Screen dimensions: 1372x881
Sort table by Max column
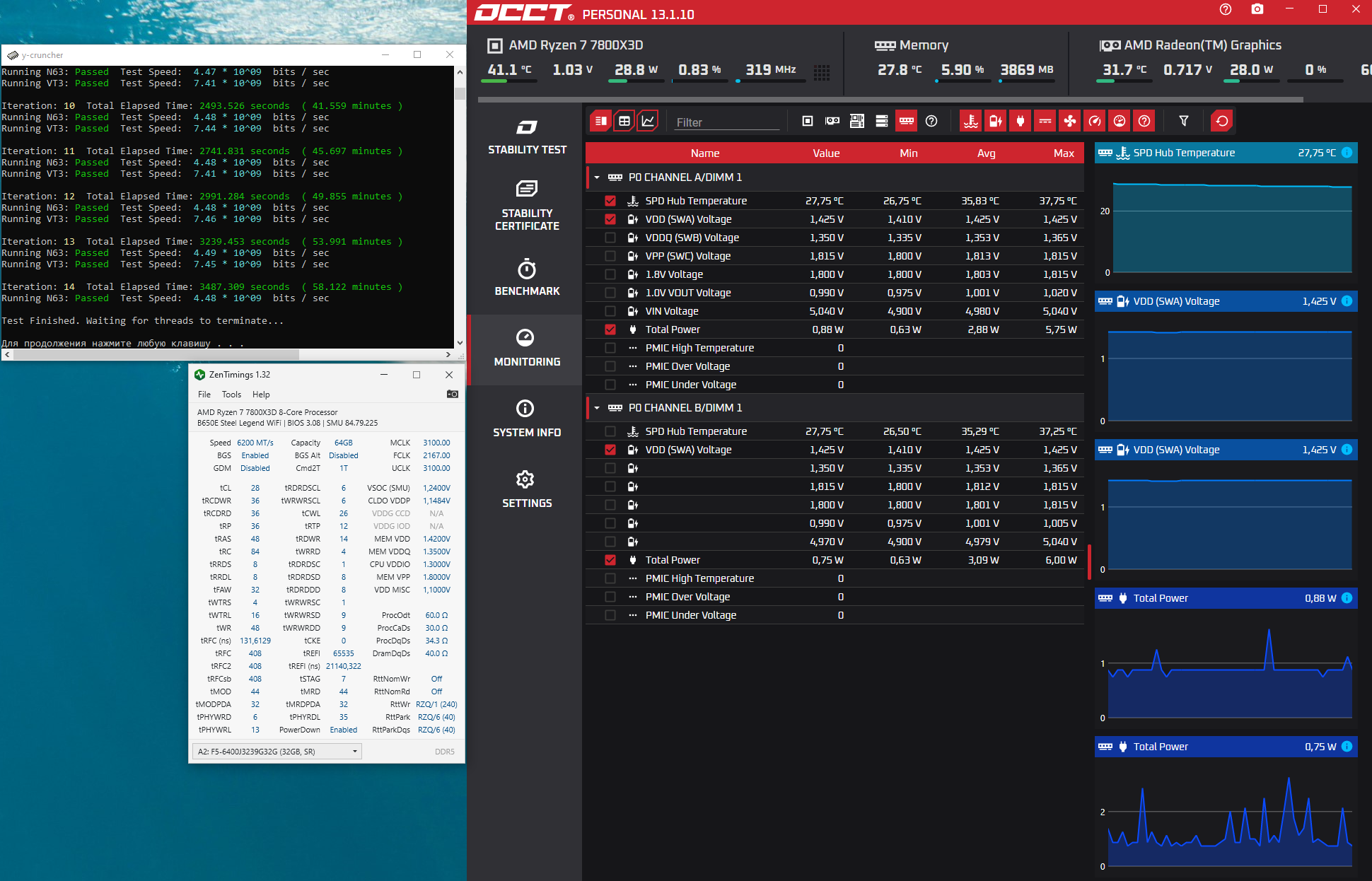[1064, 153]
